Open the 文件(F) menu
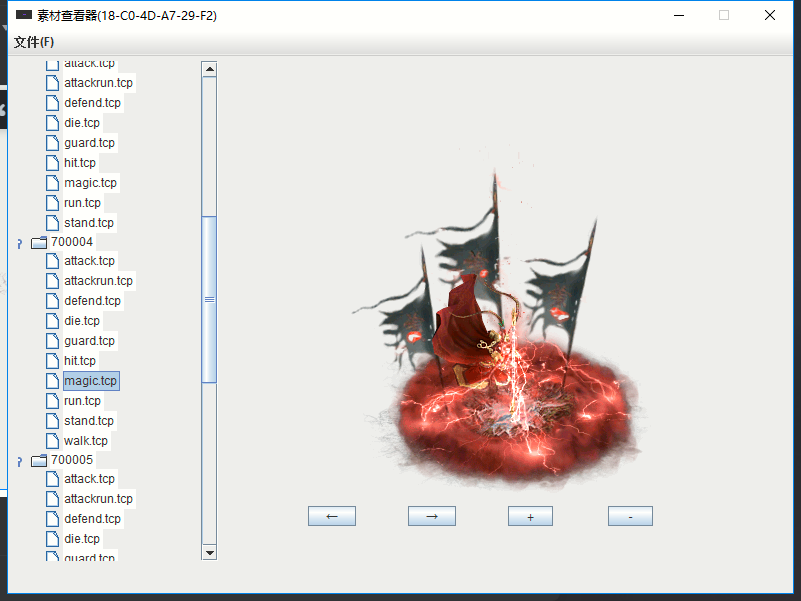 (34, 42)
